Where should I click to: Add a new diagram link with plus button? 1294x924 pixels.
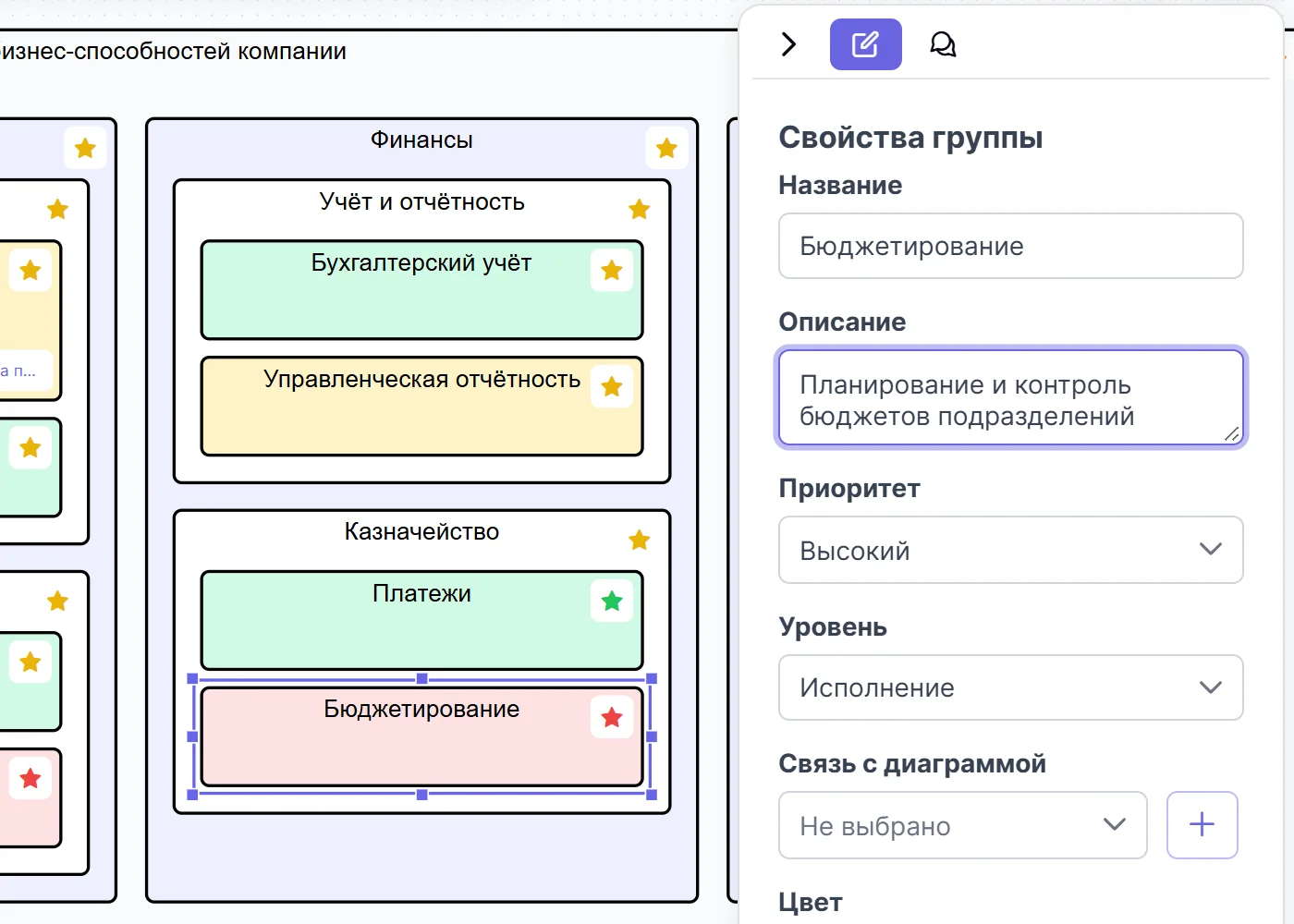tap(1202, 825)
